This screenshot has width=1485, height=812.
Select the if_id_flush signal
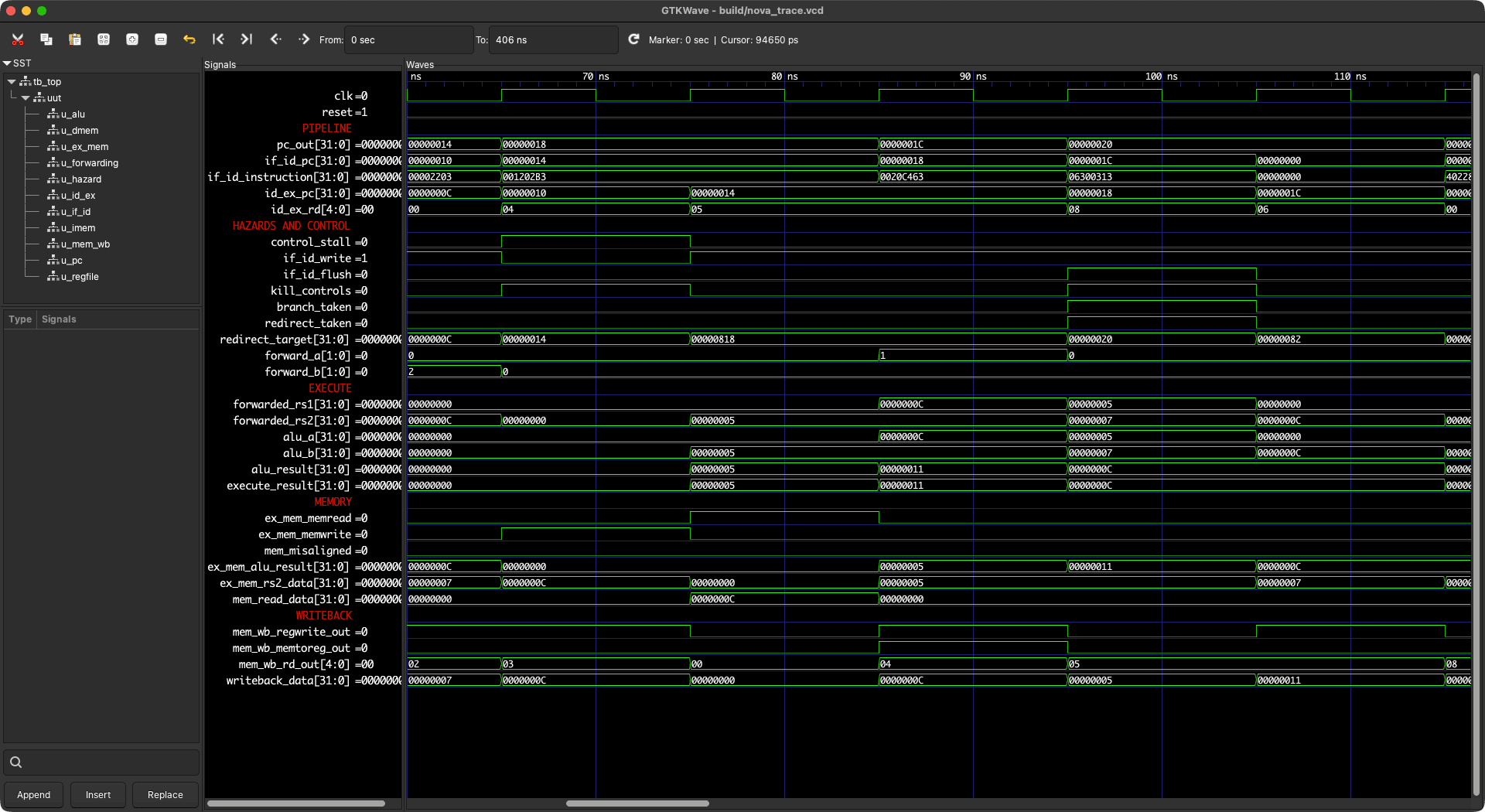(317, 275)
